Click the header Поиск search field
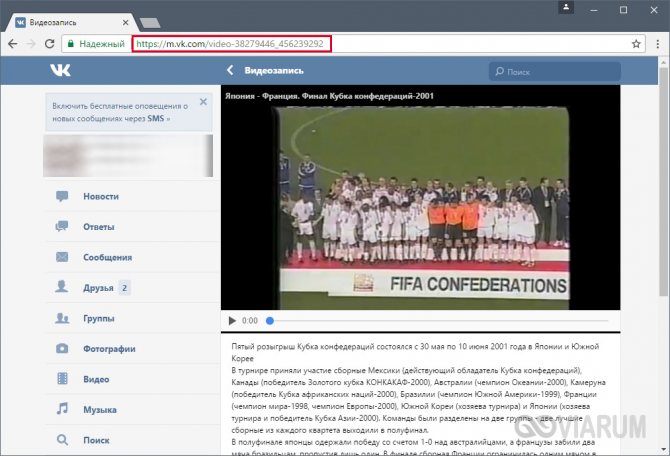This screenshot has width=670, height=456. [554, 71]
